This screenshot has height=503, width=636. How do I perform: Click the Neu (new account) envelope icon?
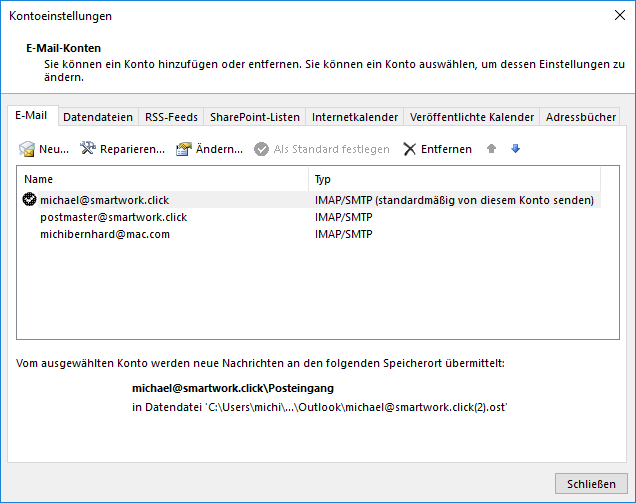(x=27, y=149)
